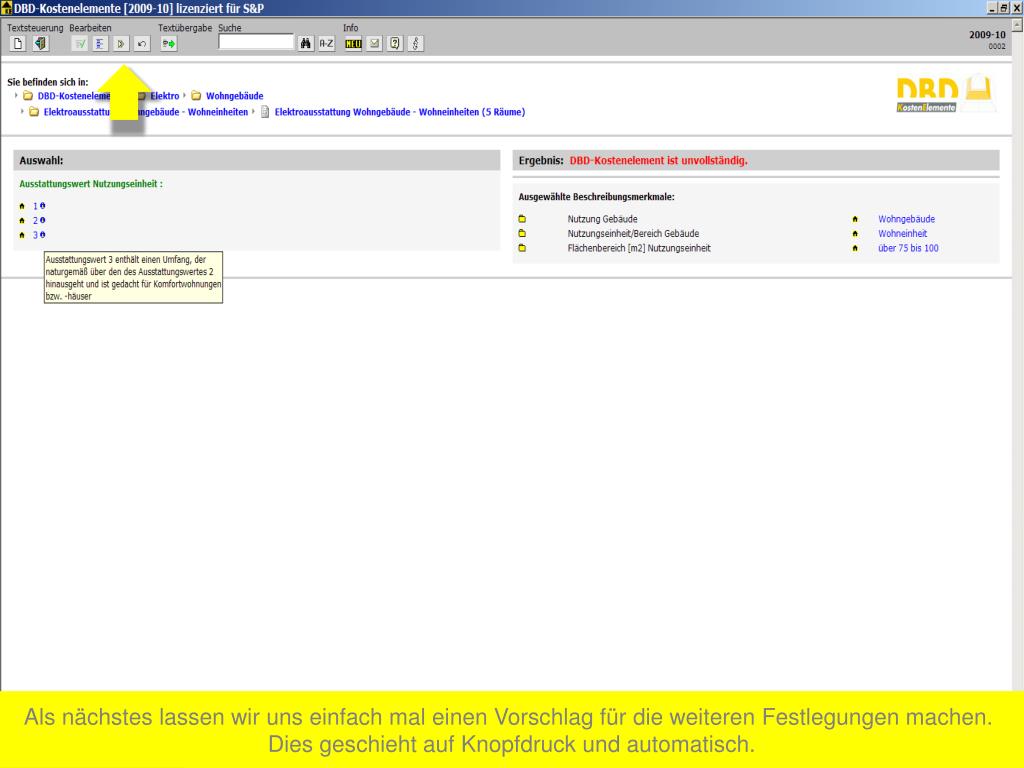Open the help question mark icon
This screenshot has height=768, width=1024.
[x=395, y=43]
